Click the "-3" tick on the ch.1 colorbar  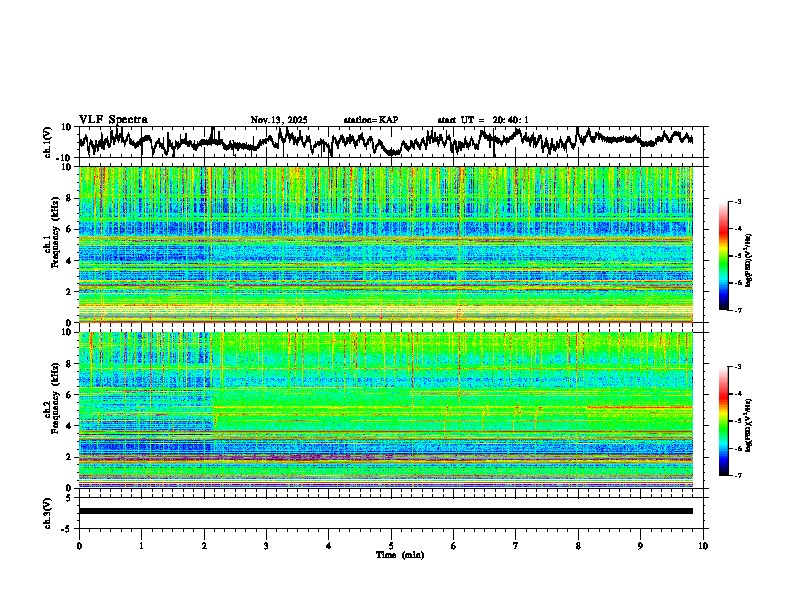click(x=738, y=202)
